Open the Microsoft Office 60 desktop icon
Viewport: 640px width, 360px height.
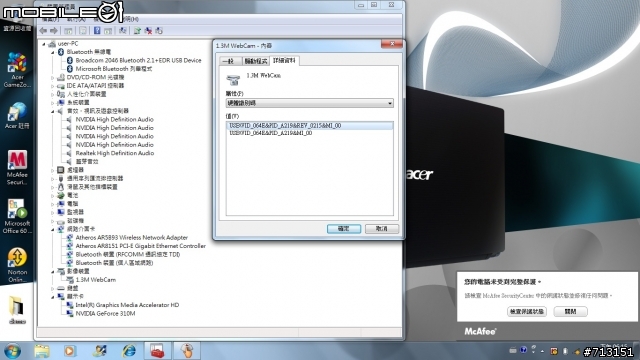pos(17,216)
